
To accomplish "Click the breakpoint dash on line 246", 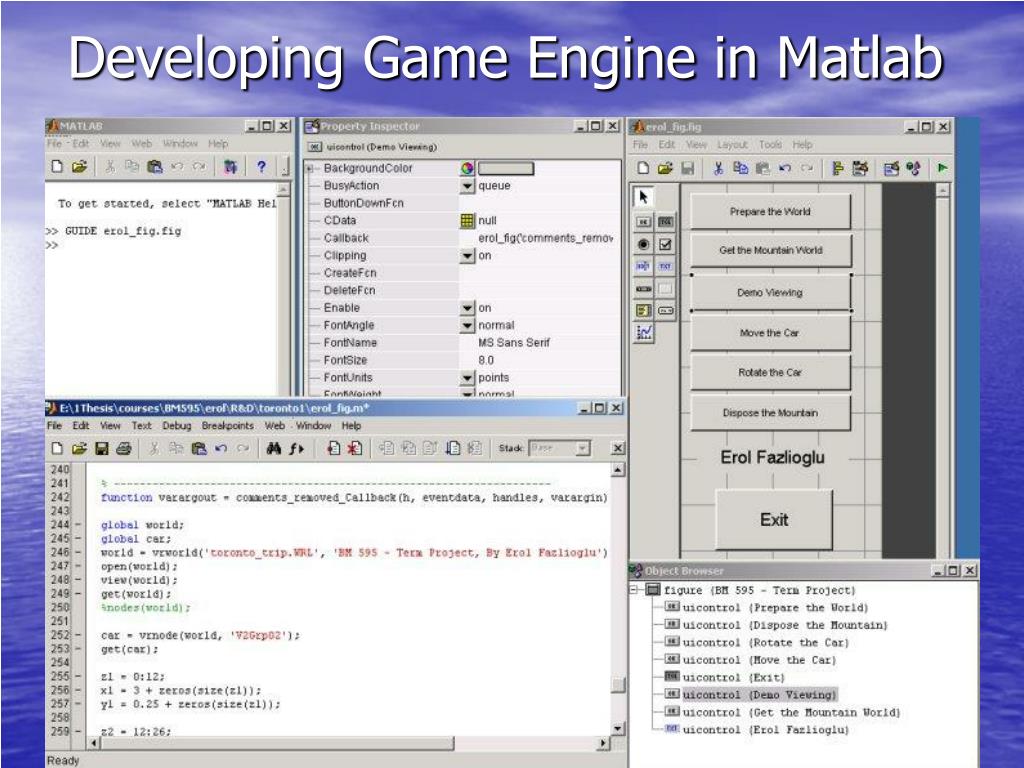I will 78,552.
